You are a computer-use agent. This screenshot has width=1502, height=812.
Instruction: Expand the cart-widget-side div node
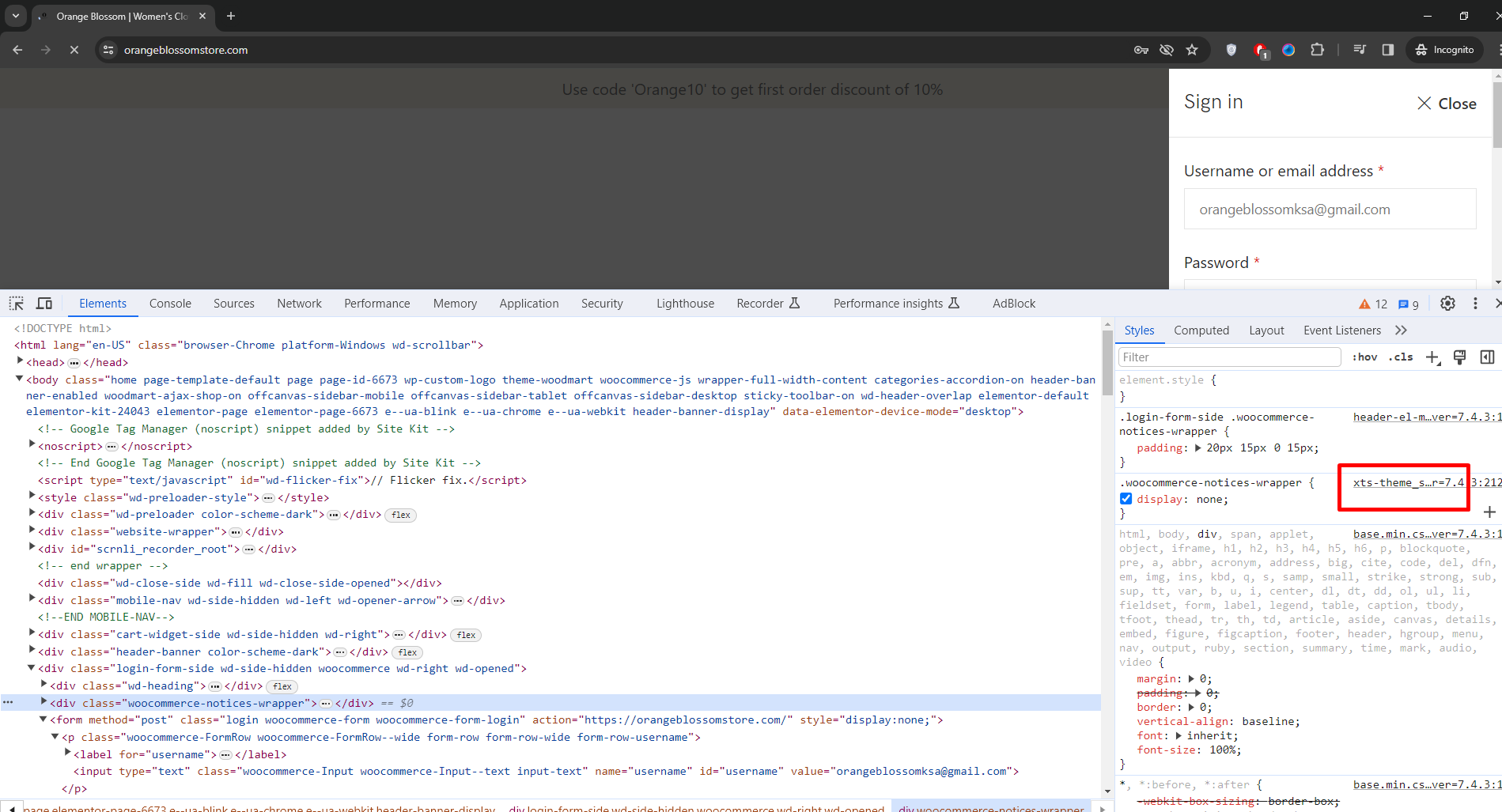32,633
